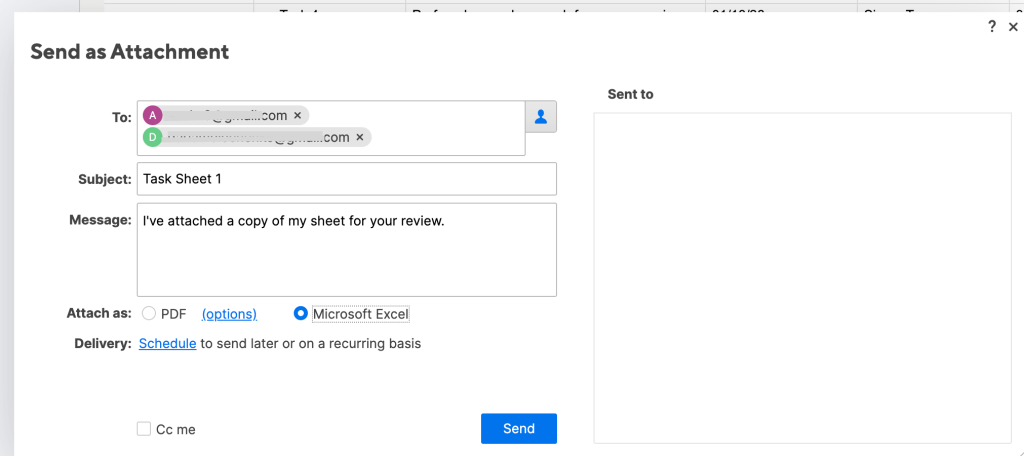Enable the Cc me checkbox
Viewport: 1024px width, 456px height.
pos(144,429)
